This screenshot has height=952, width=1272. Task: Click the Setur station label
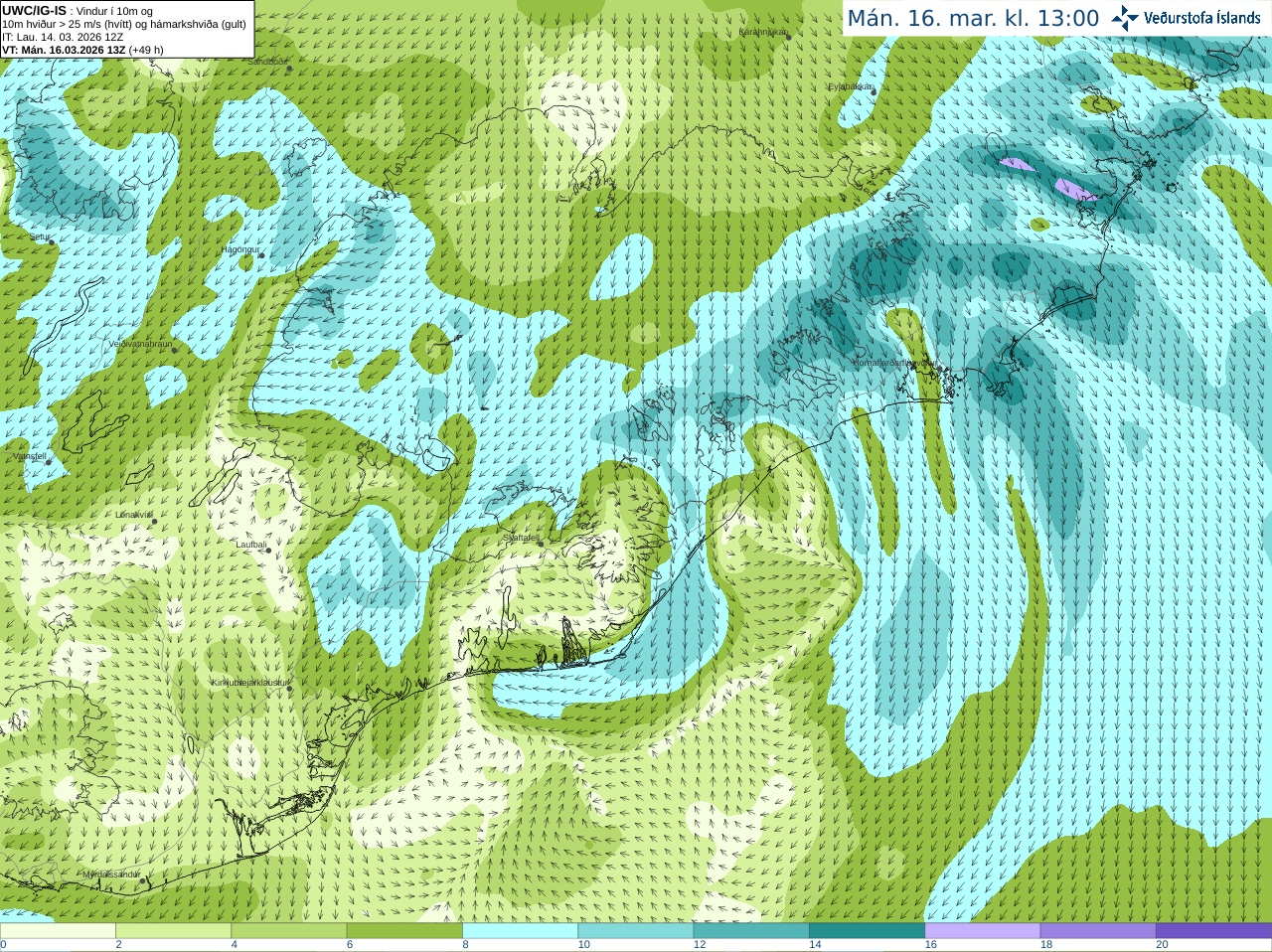[40, 238]
